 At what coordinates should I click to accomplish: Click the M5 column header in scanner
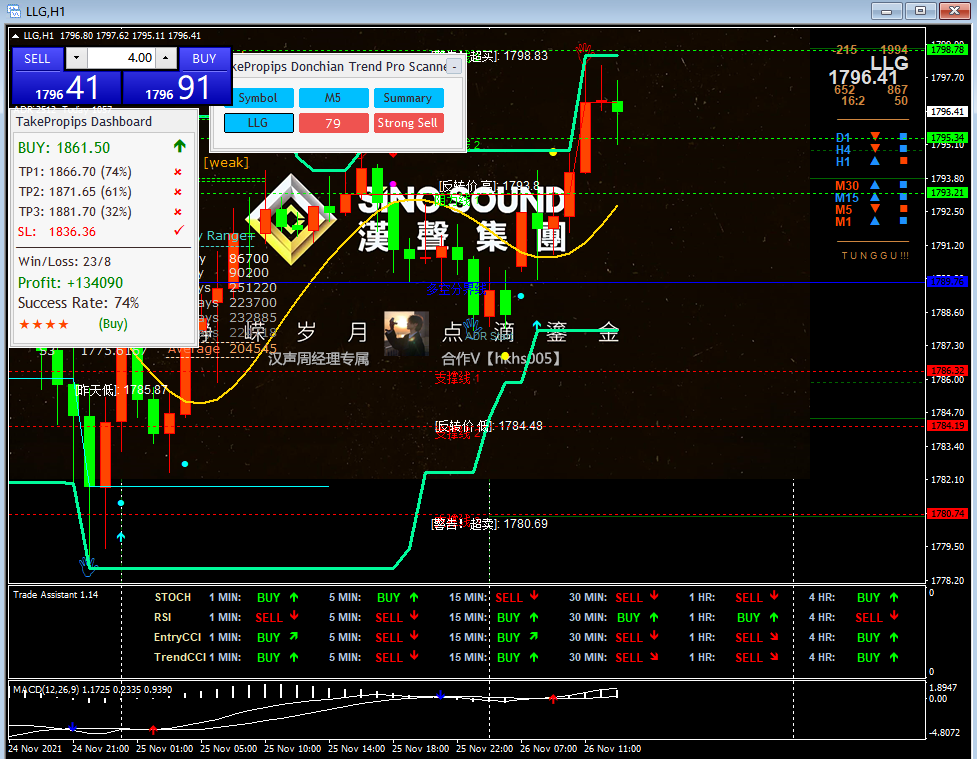(333, 98)
